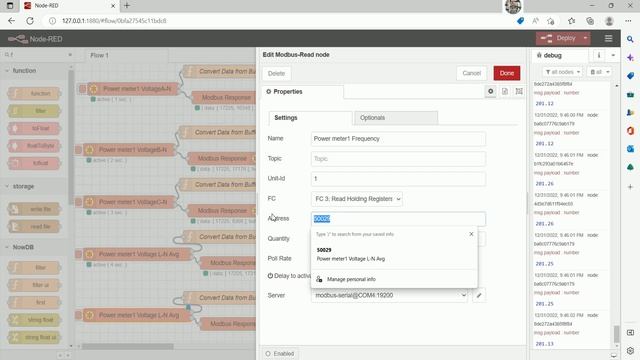
Task: Open the Deploy options dropdown arrow
Action: click(x=585, y=38)
